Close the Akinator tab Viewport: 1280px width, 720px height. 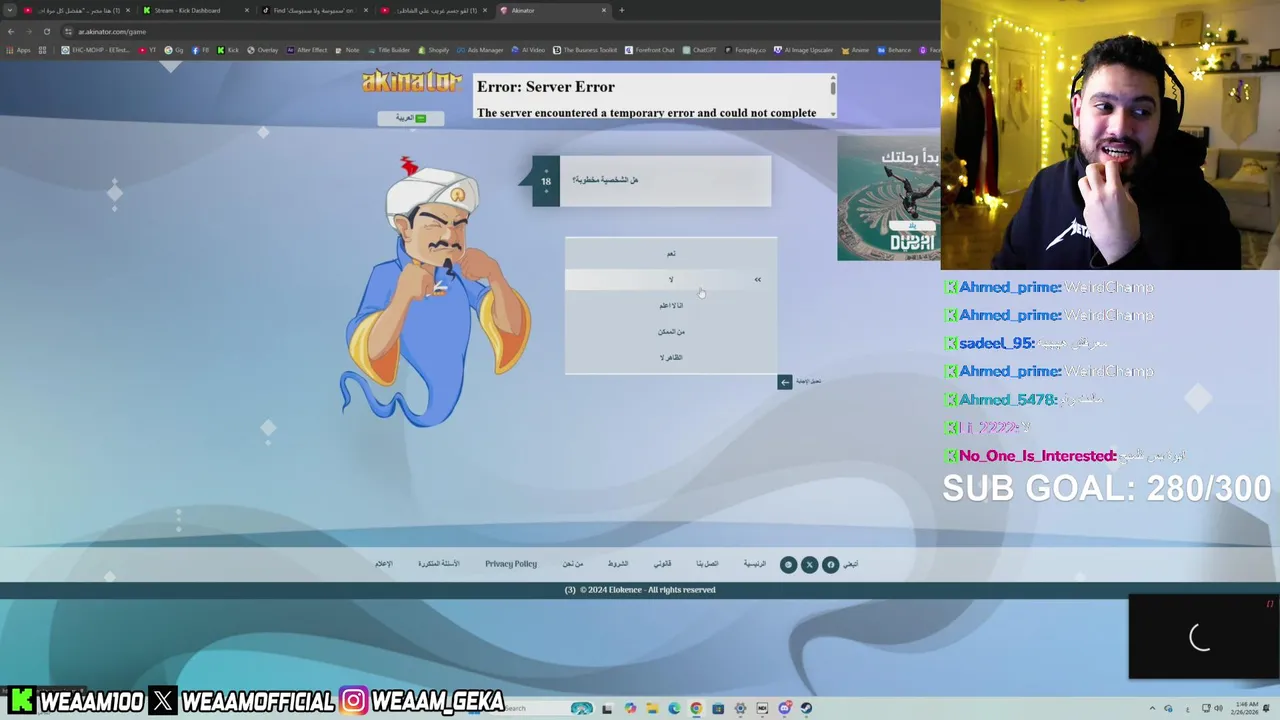point(604,10)
